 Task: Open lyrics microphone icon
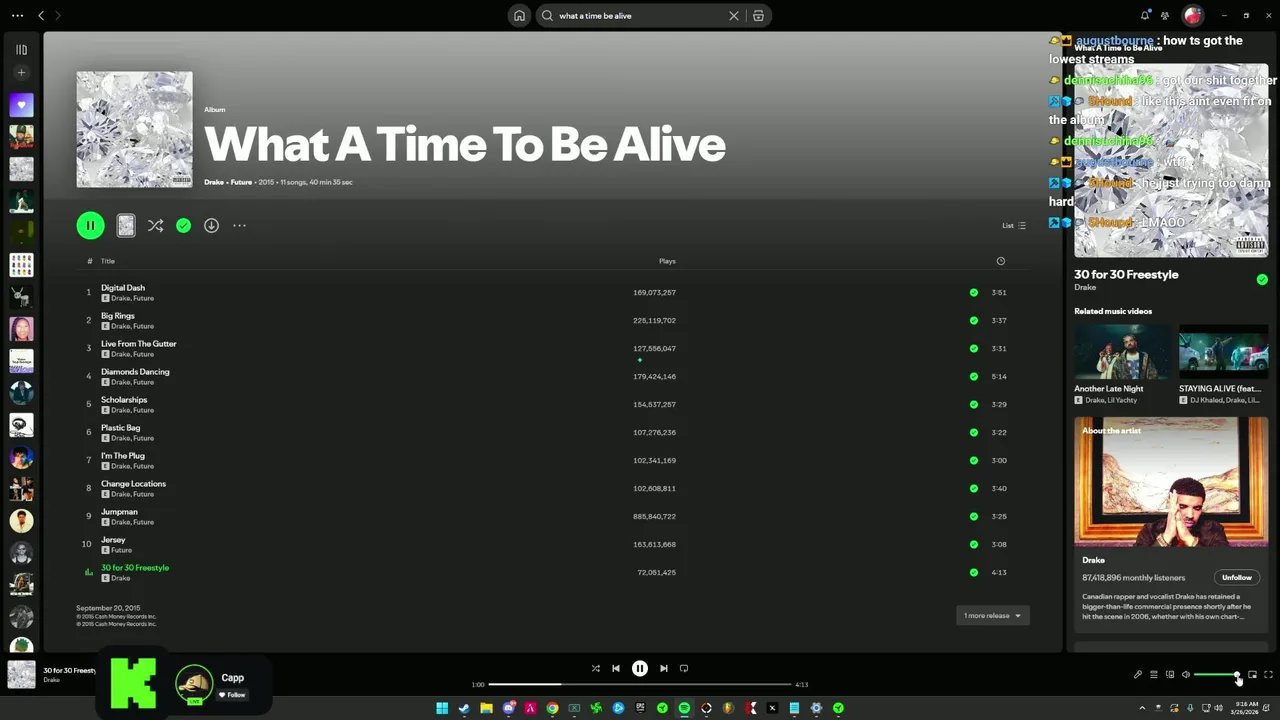tap(1138, 675)
